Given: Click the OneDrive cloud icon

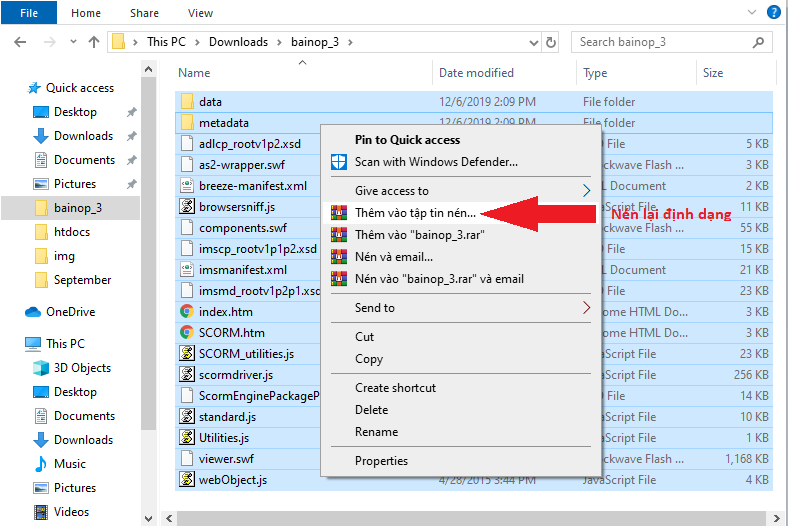Looking at the screenshot, I should (x=33, y=312).
